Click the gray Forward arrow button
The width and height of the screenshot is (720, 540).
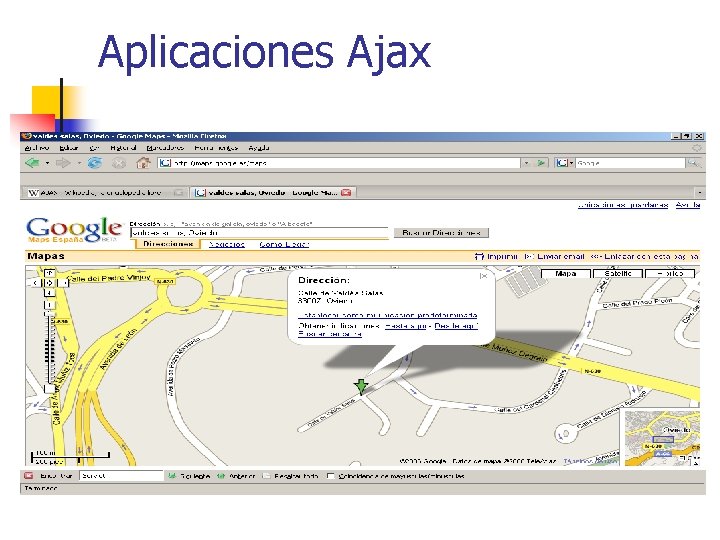(x=63, y=163)
